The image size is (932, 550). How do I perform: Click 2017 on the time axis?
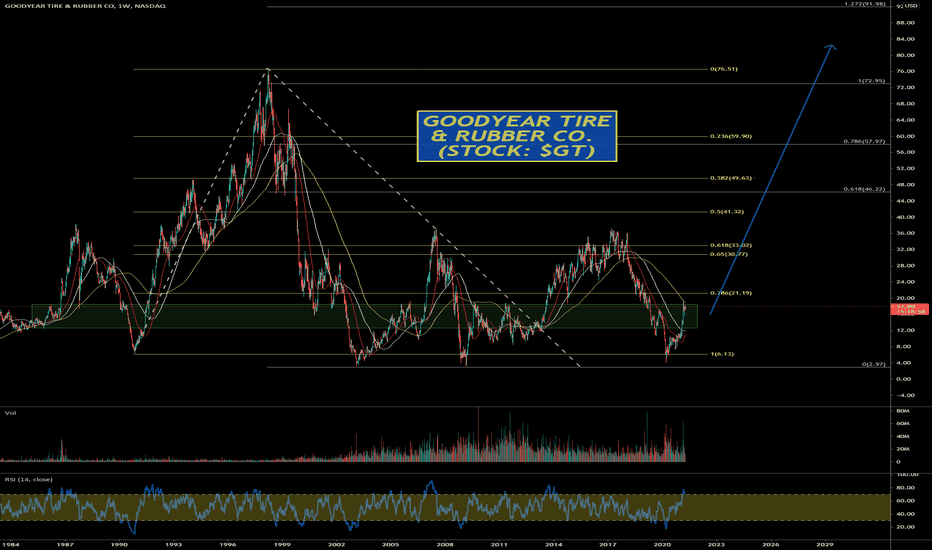pos(607,544)
